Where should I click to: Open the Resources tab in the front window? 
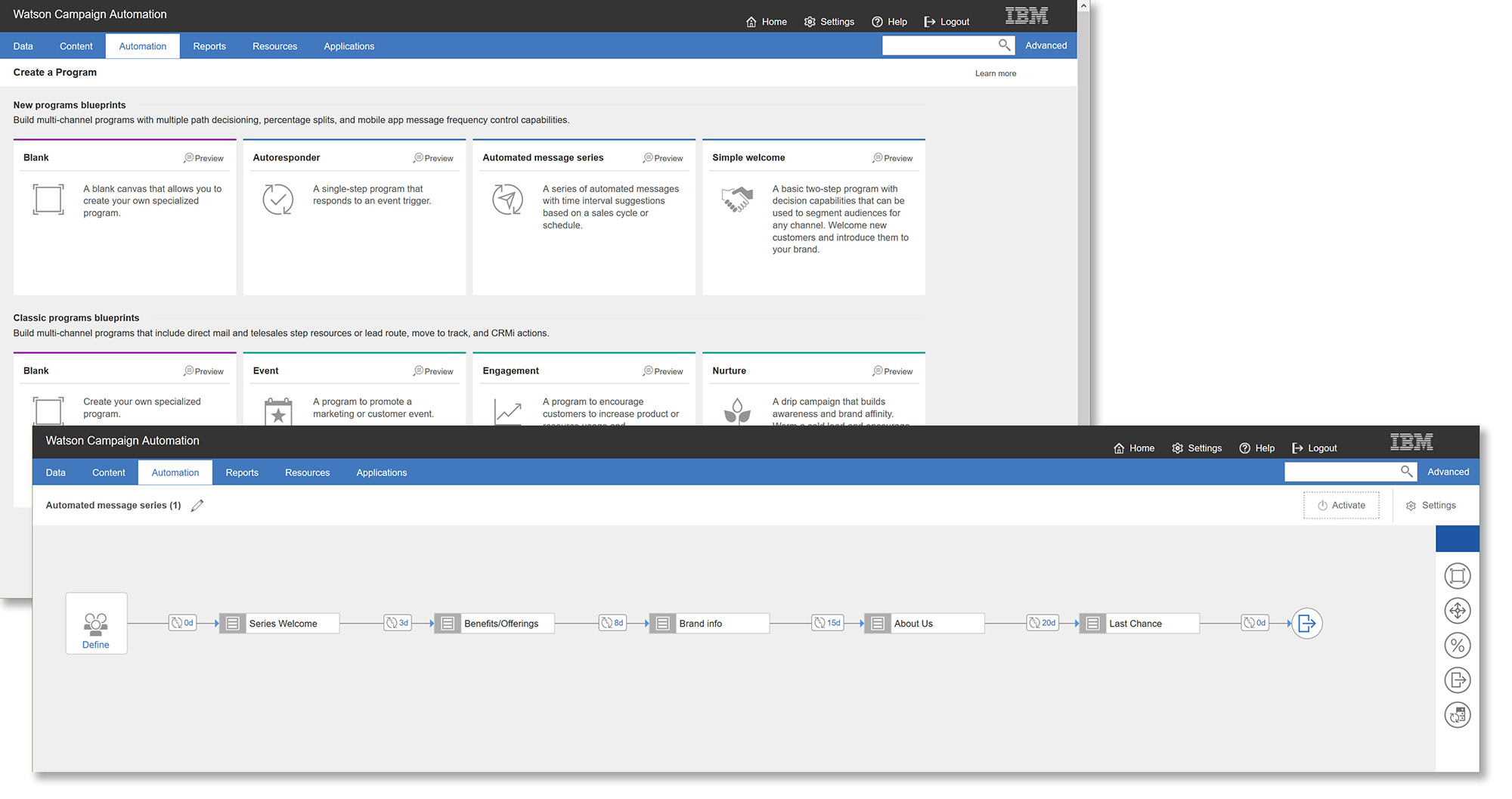[x=308, y=472]
